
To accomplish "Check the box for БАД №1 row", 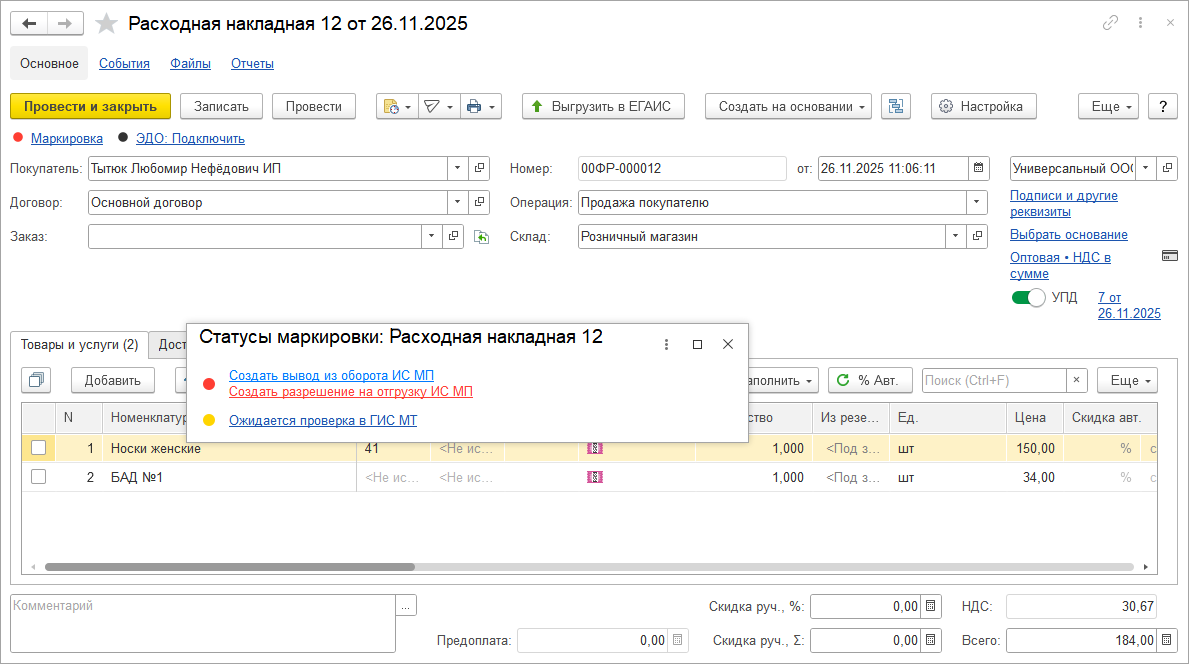I will pyautogui.click(x=38, y=477).
